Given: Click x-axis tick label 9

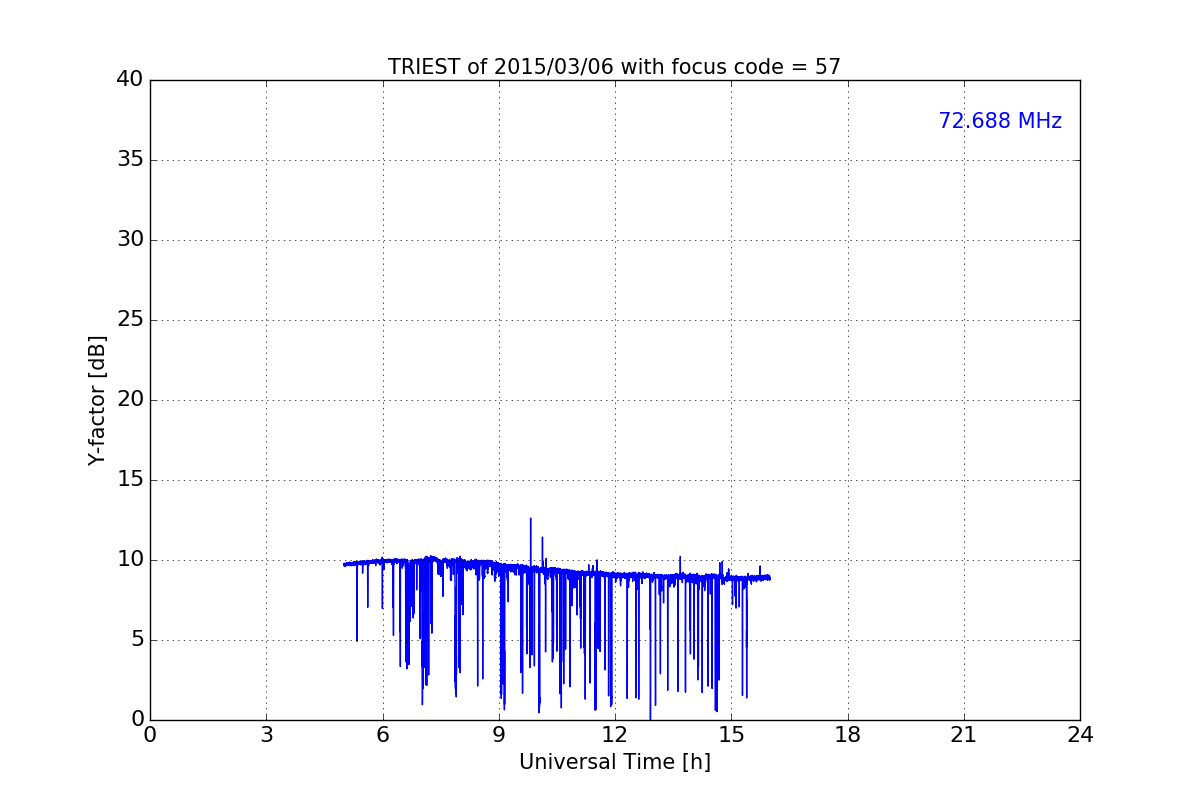Looking at the screenshot, I should tap(499, 735).
